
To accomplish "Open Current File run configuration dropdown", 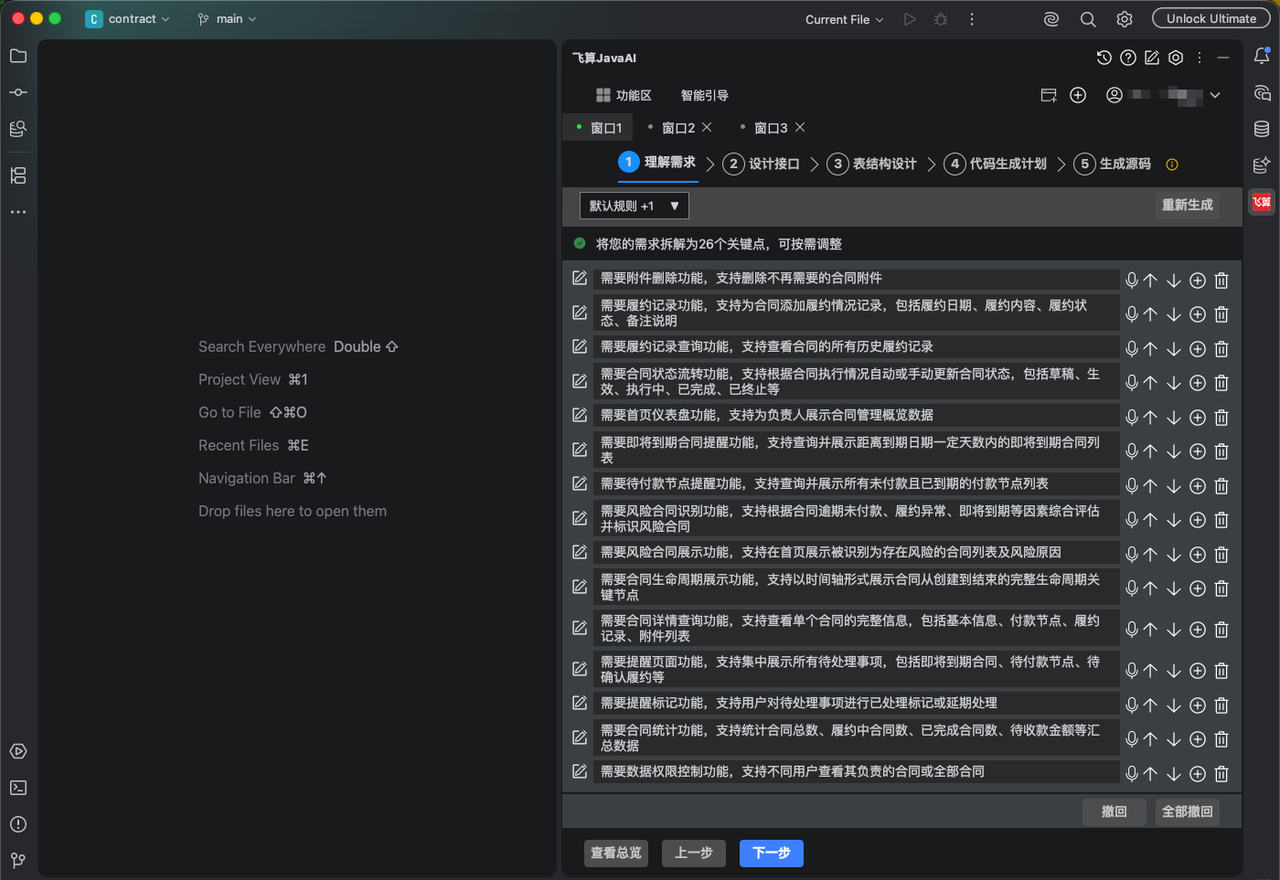I will tap(845, 19).
